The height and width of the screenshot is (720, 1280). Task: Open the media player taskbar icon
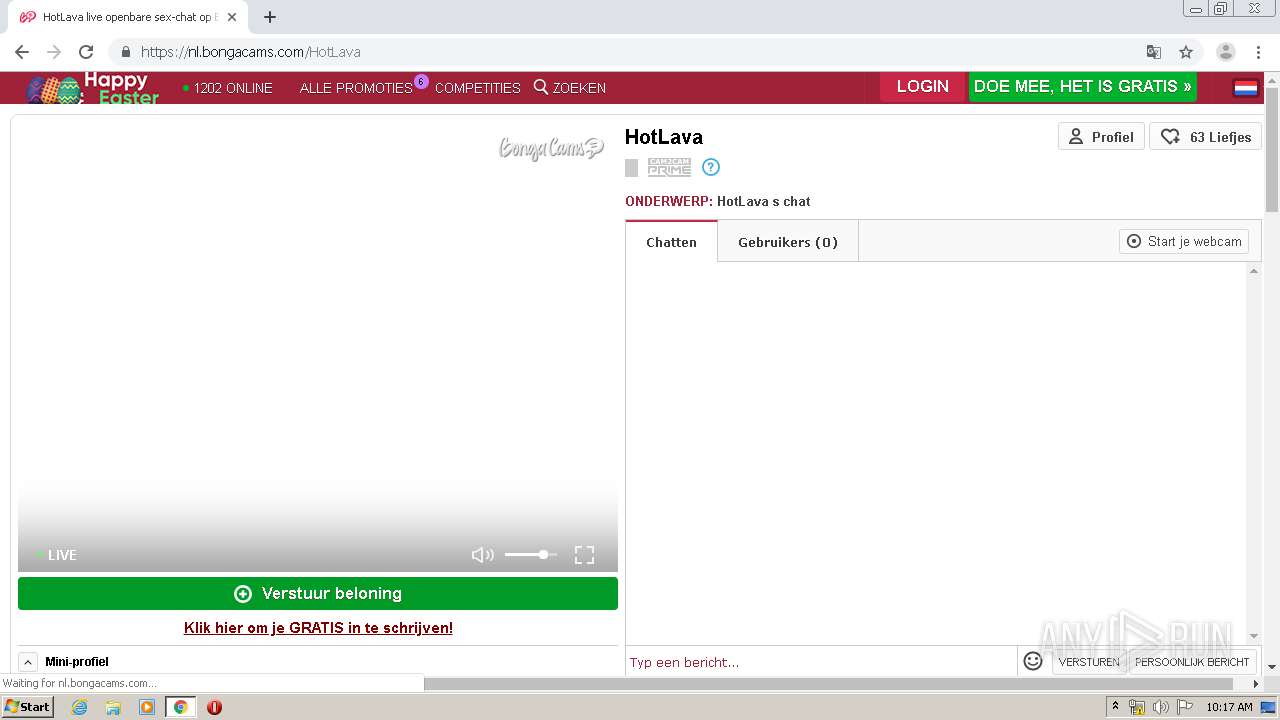[147, 707]
